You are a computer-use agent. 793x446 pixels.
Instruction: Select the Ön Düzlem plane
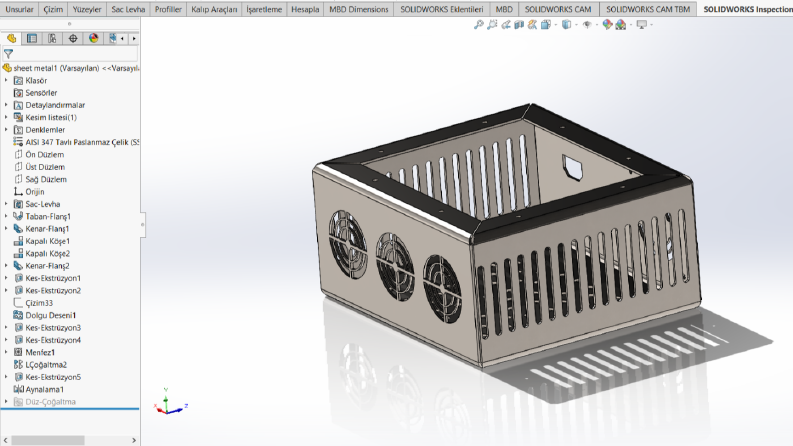(45, 155)
